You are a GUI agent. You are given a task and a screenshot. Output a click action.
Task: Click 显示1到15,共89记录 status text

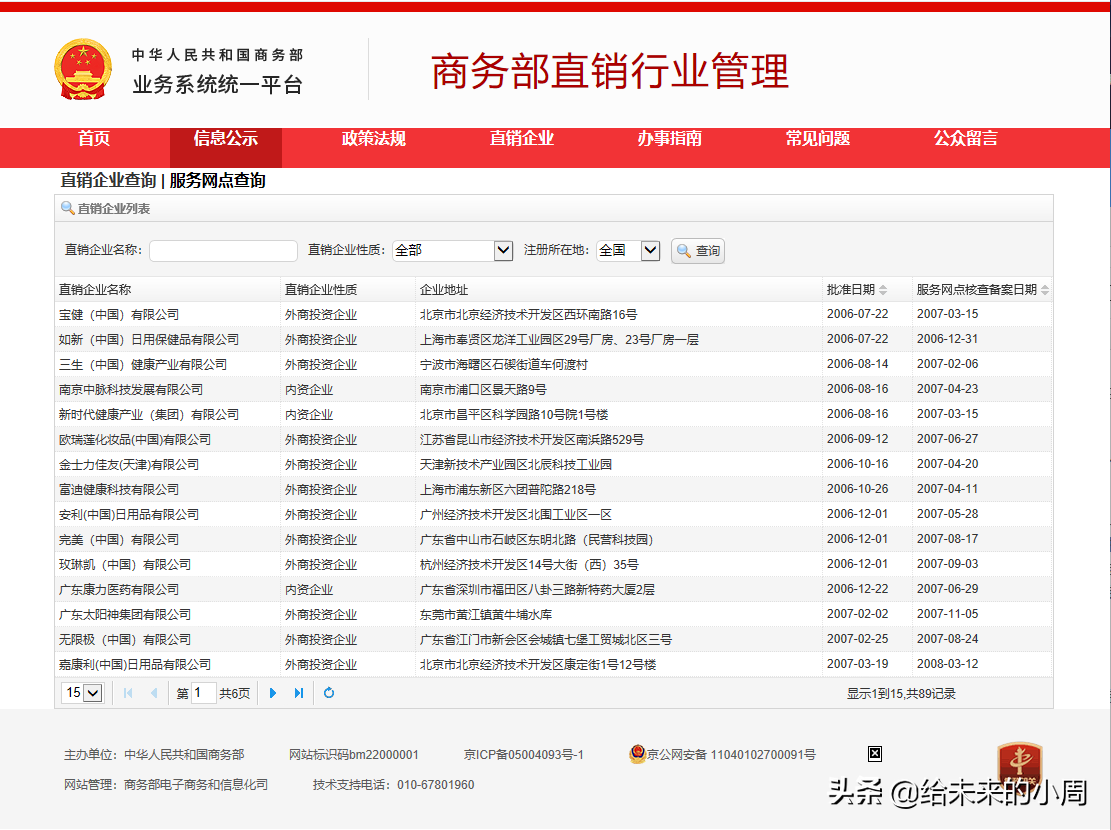[x=901, y=694]
